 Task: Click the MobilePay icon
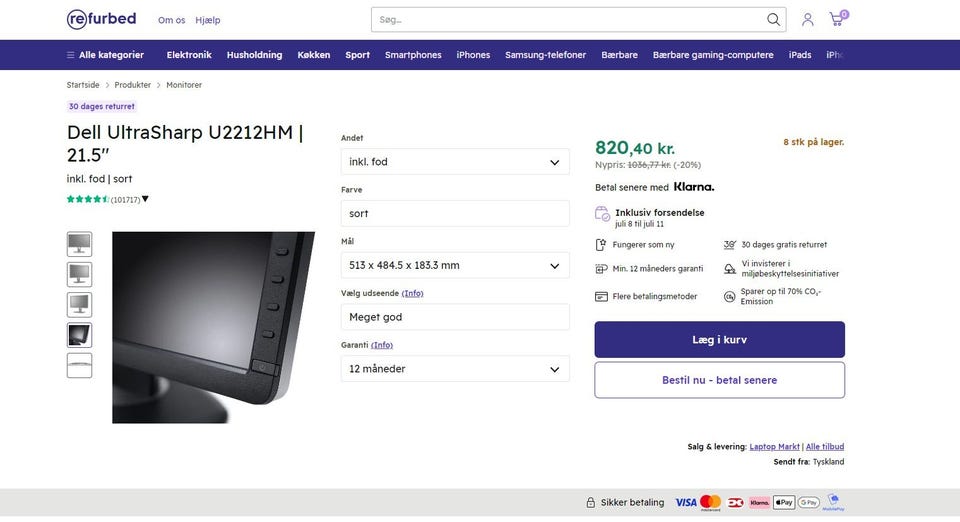click(x=833, y=502)
